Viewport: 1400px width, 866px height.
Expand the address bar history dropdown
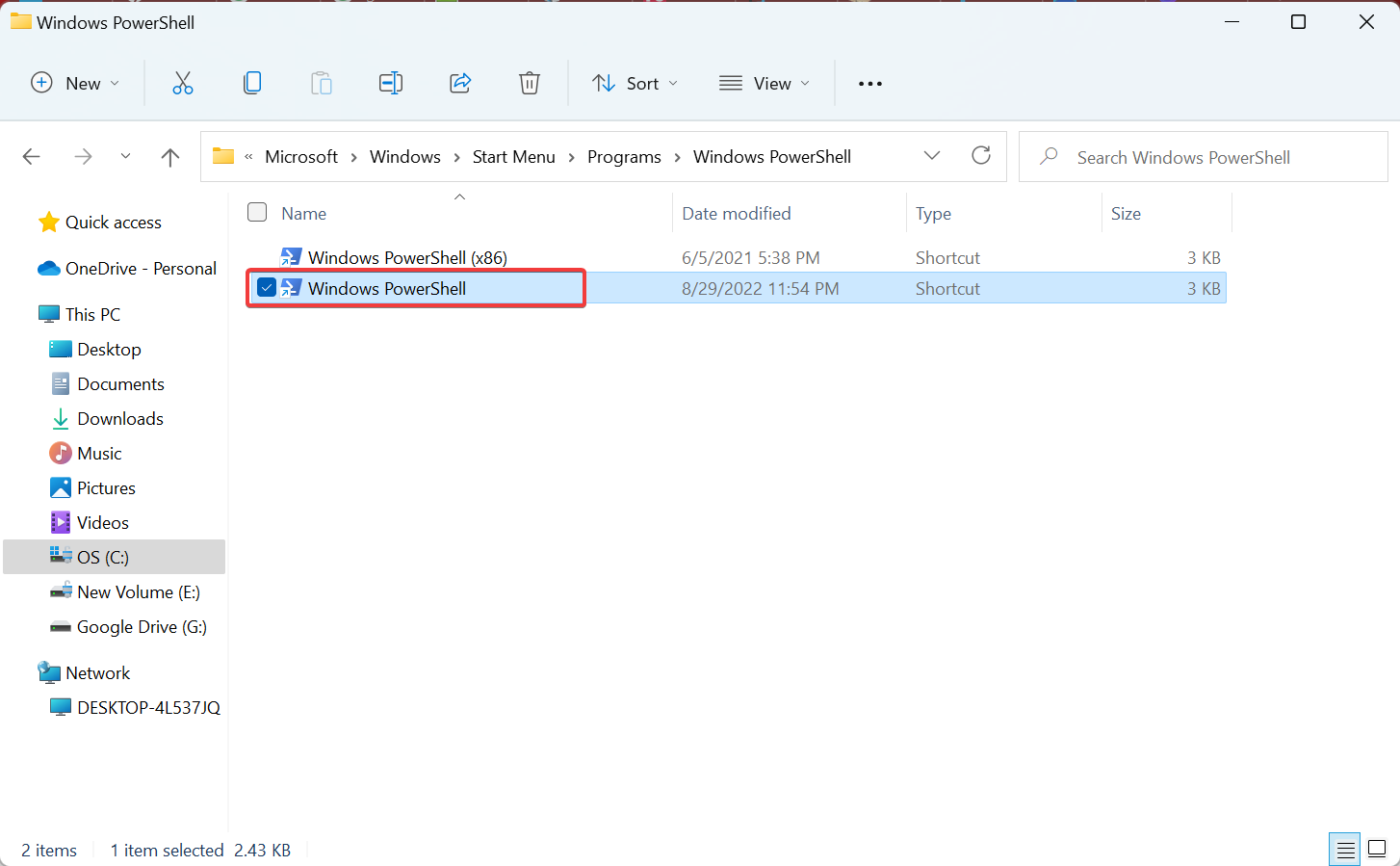(932, 156)
